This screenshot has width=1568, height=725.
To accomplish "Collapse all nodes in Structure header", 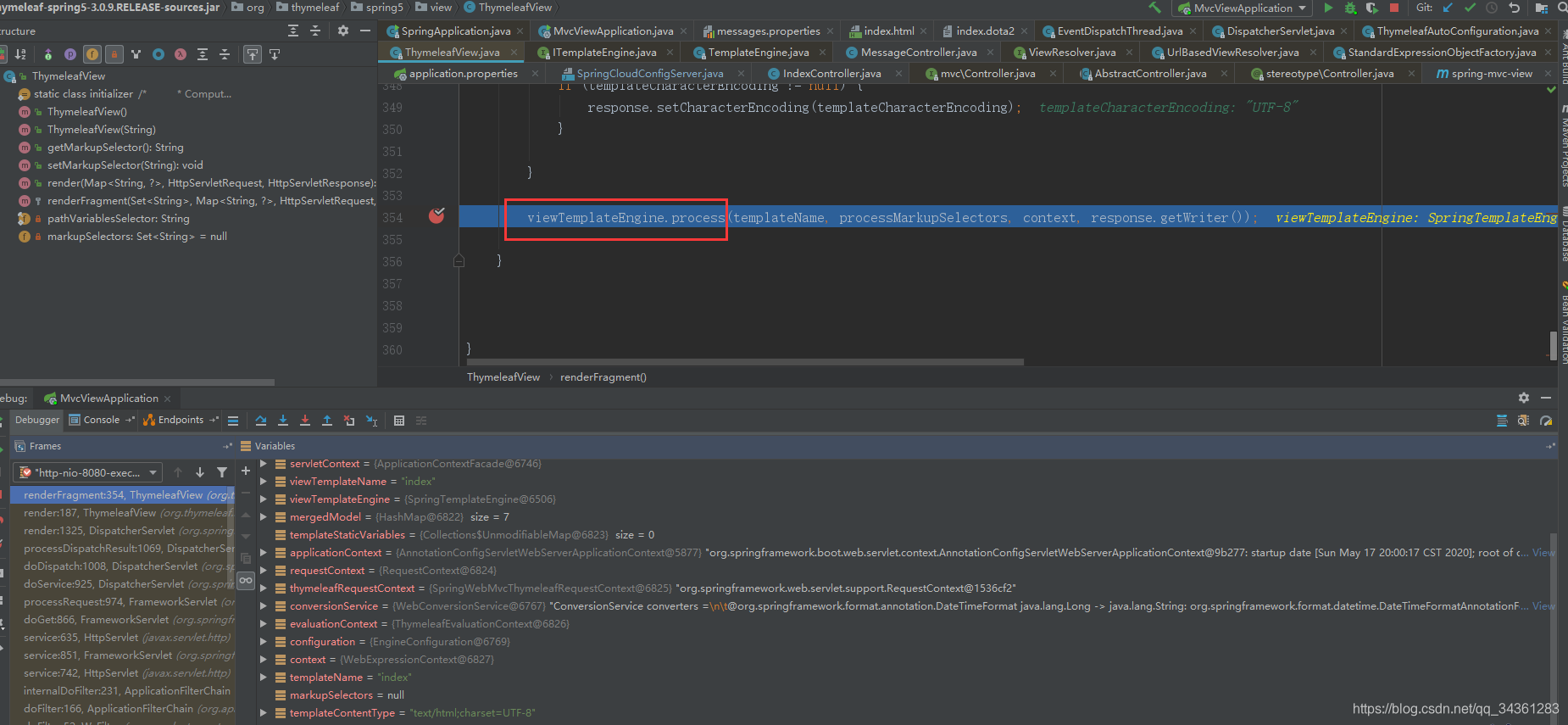I will coord(315,31).
